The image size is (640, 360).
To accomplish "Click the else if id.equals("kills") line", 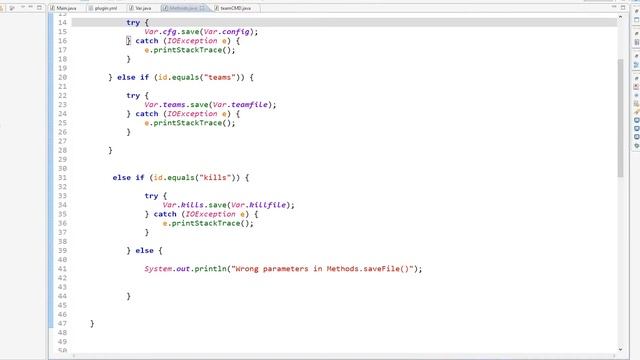I will pos(181,178).
